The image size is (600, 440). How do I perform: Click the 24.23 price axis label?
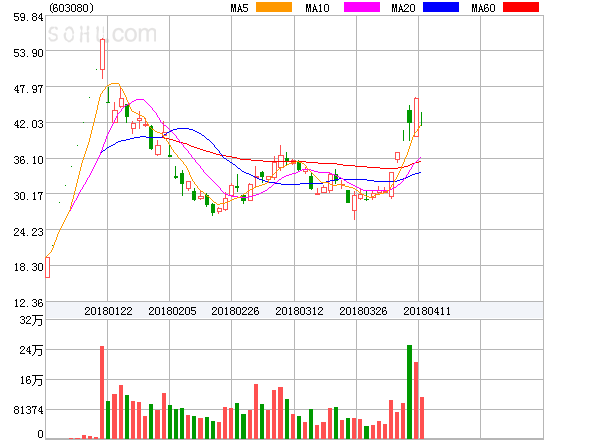[28, 232]
